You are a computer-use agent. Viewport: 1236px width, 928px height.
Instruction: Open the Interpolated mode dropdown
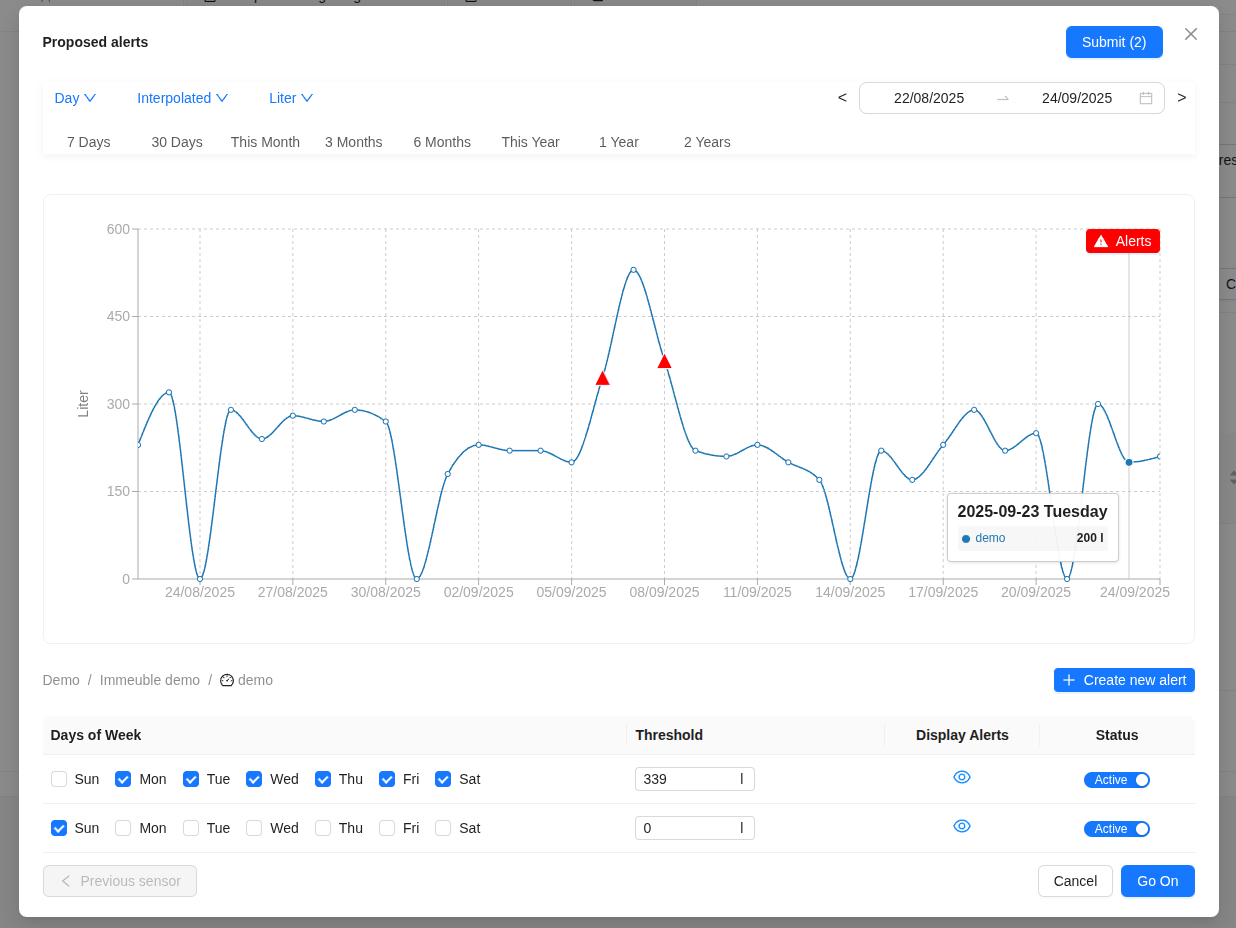(182, 98)
